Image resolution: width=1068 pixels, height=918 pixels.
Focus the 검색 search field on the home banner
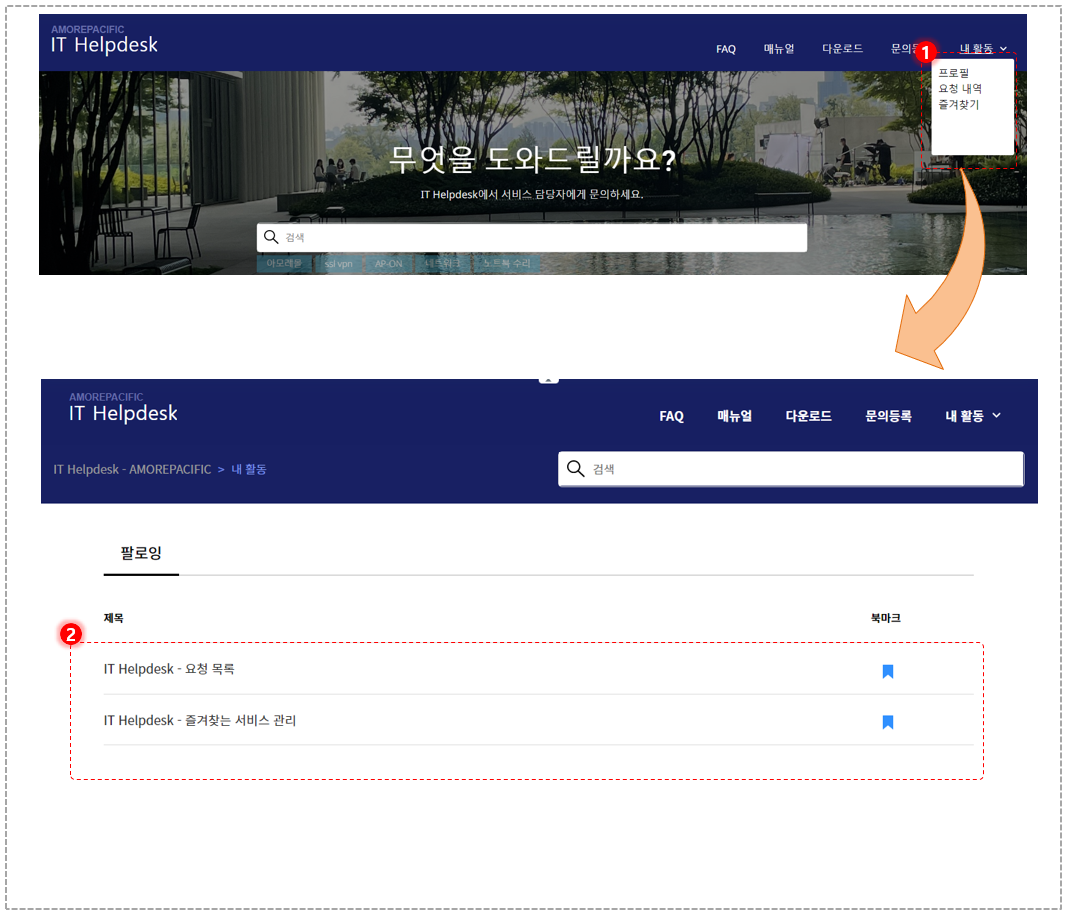tap(532, 238)
